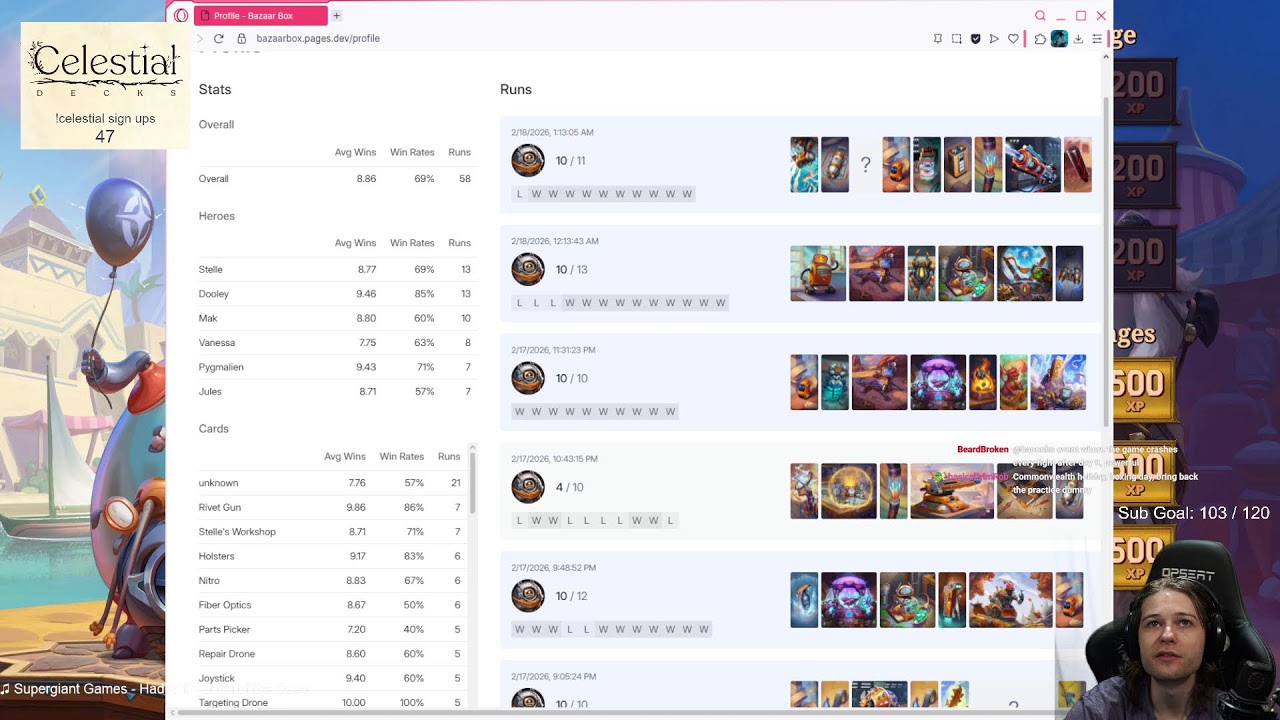
Task: Click the Runs section heading
Action: tap(516, 89)
